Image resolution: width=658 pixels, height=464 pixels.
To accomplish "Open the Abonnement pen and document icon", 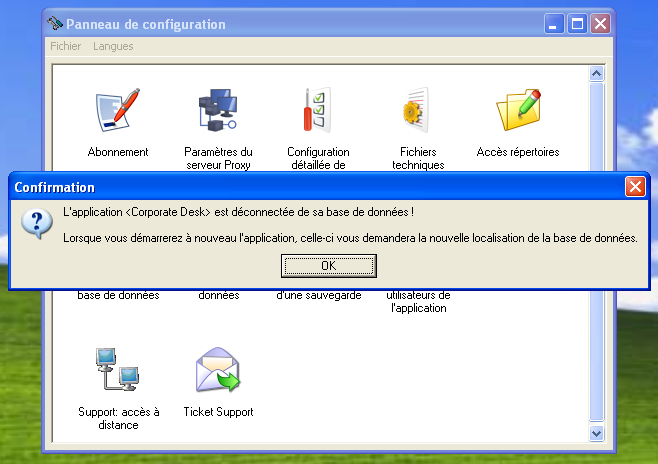I will [118, 110].
